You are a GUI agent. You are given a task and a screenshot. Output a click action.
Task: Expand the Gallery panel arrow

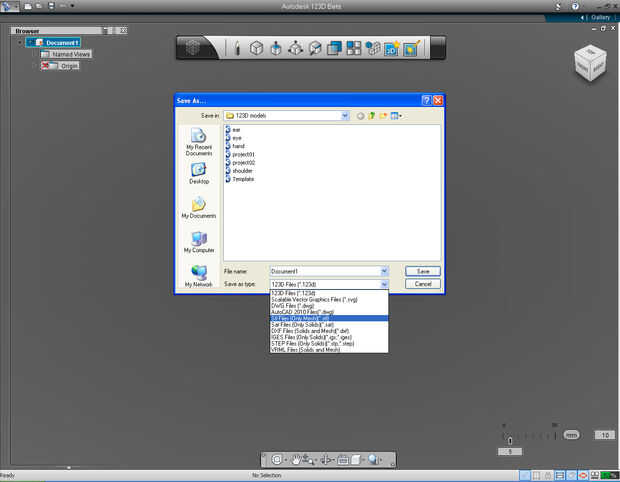[582, 17]
